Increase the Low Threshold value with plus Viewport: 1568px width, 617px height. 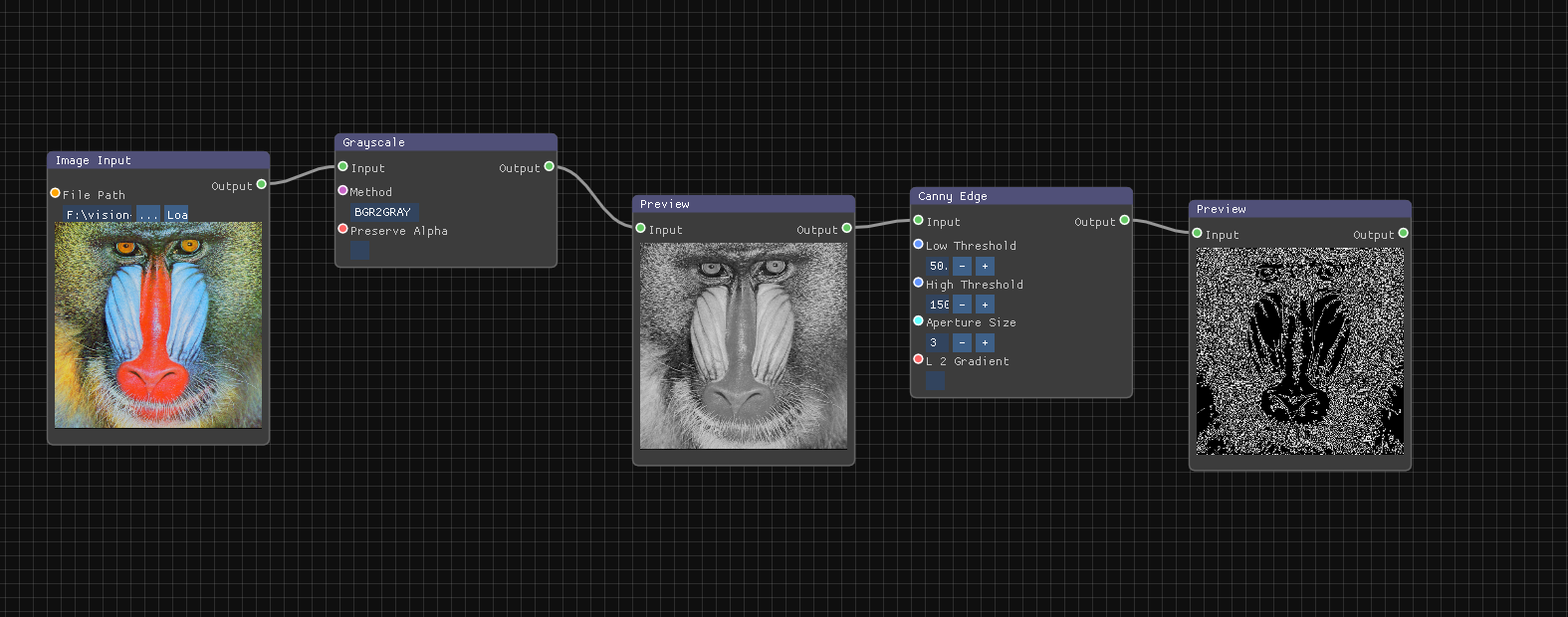985,266
